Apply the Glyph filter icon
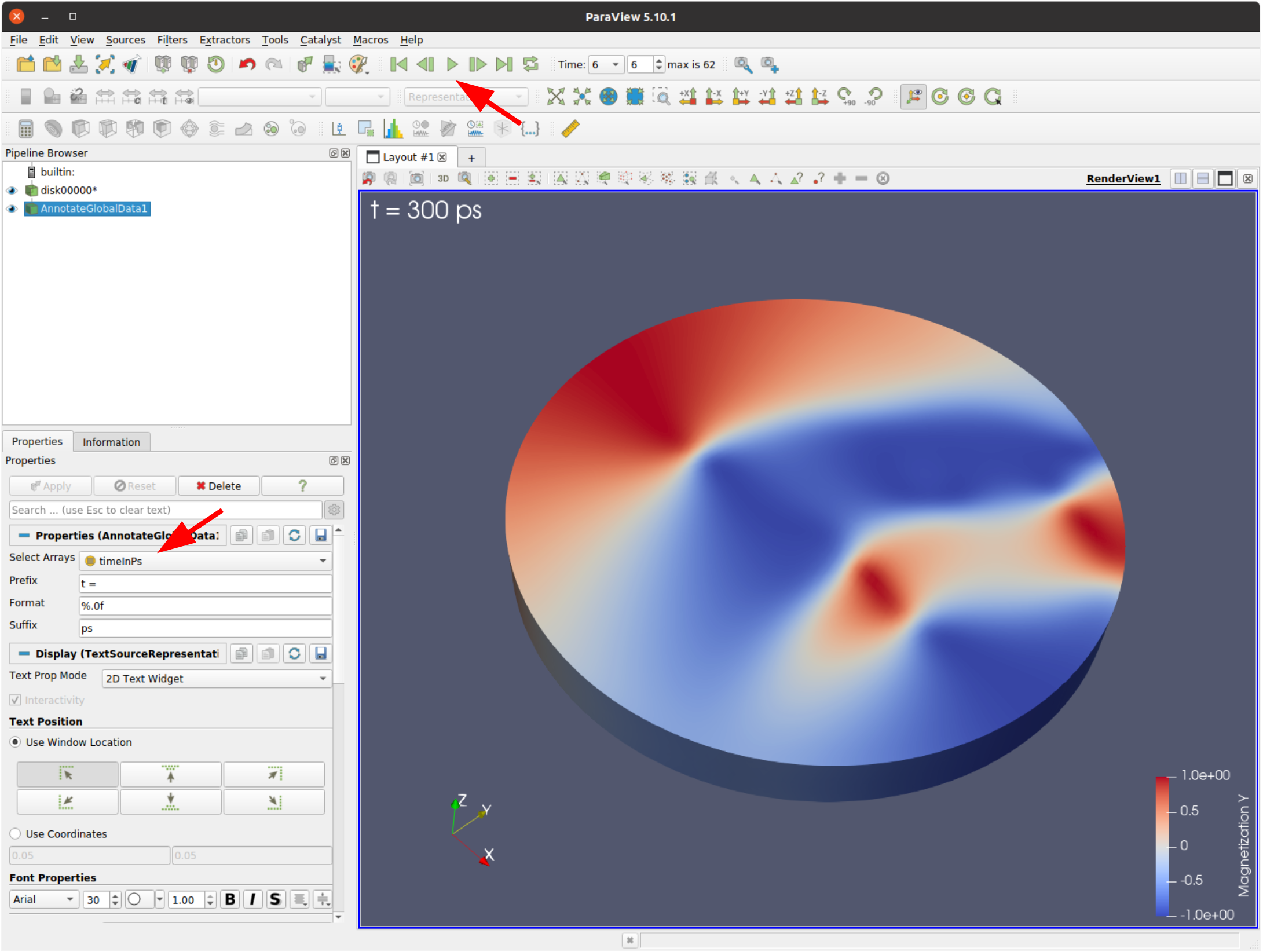The image size is (1263, 952). [189, 129]
